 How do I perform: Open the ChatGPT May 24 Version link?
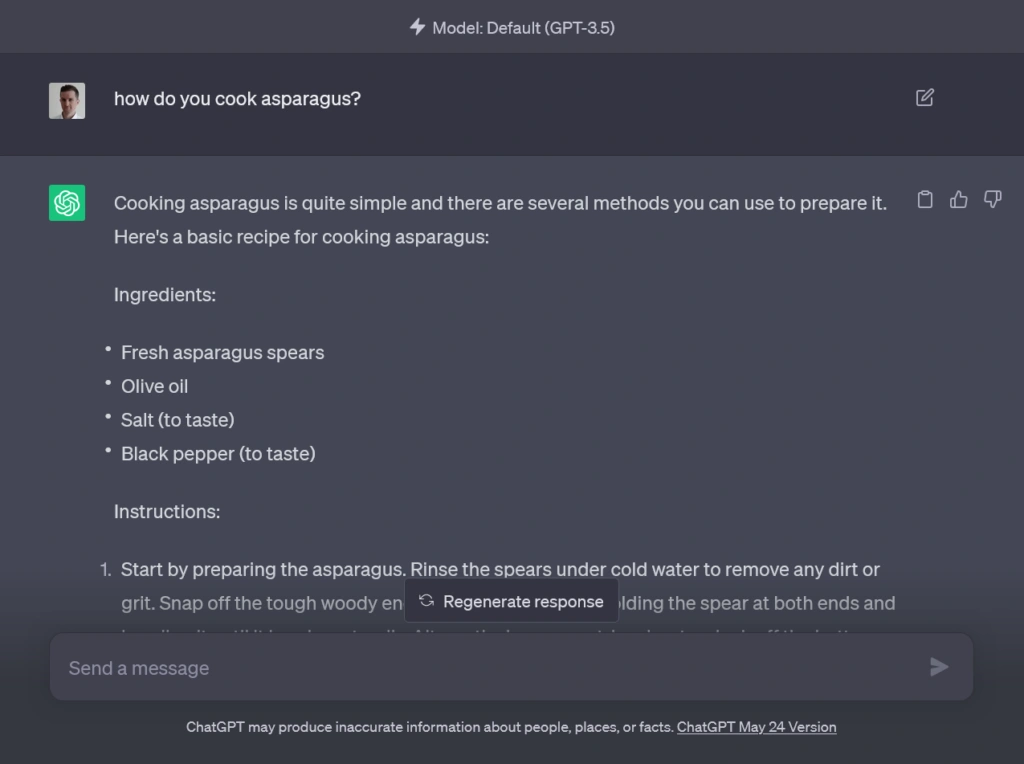pyautogui.click(x=756, y=727)
